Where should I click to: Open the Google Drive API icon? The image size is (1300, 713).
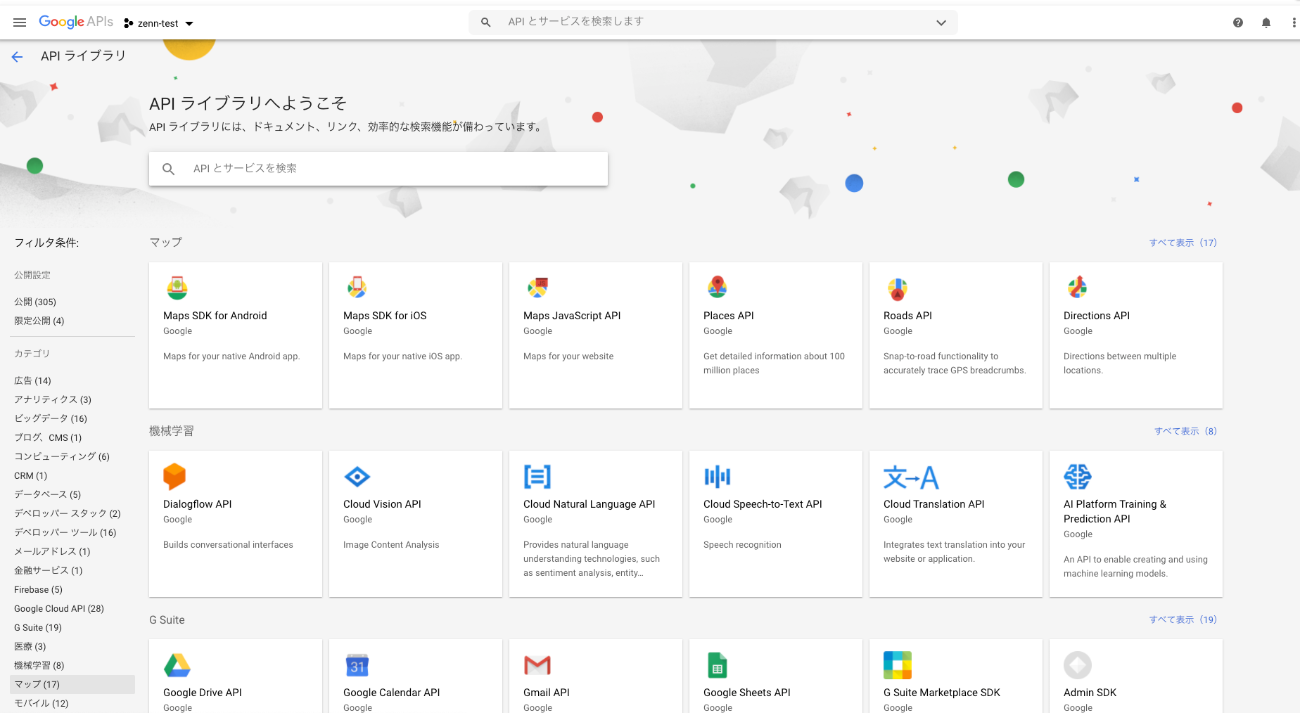point(177,665)
